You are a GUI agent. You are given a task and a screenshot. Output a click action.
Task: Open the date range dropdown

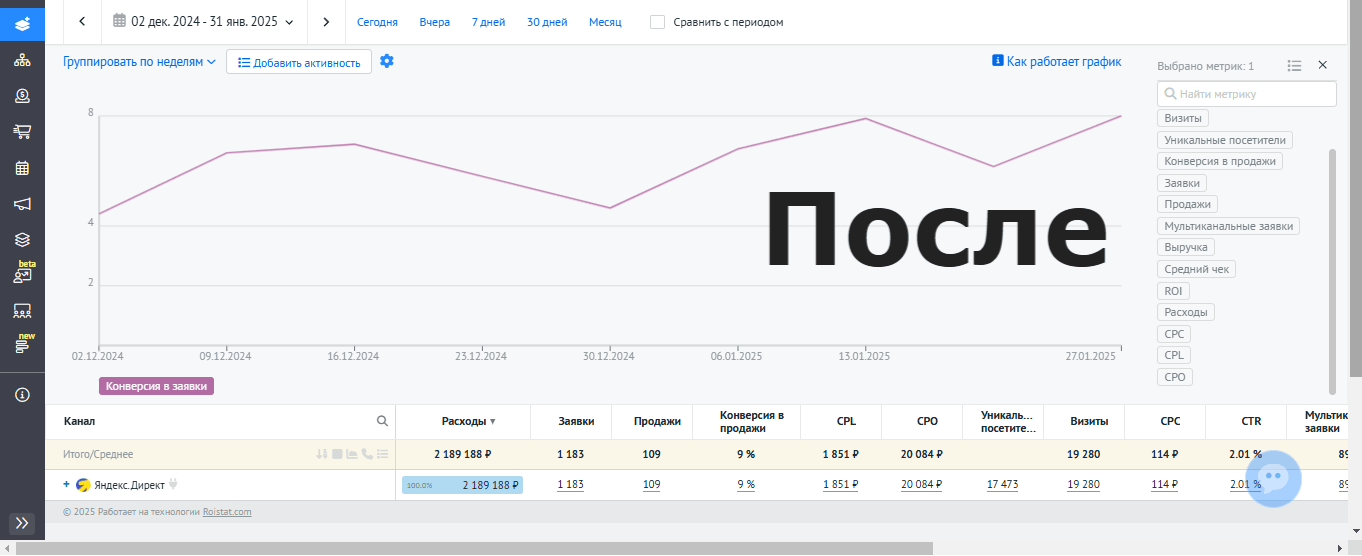pos(204,22)
